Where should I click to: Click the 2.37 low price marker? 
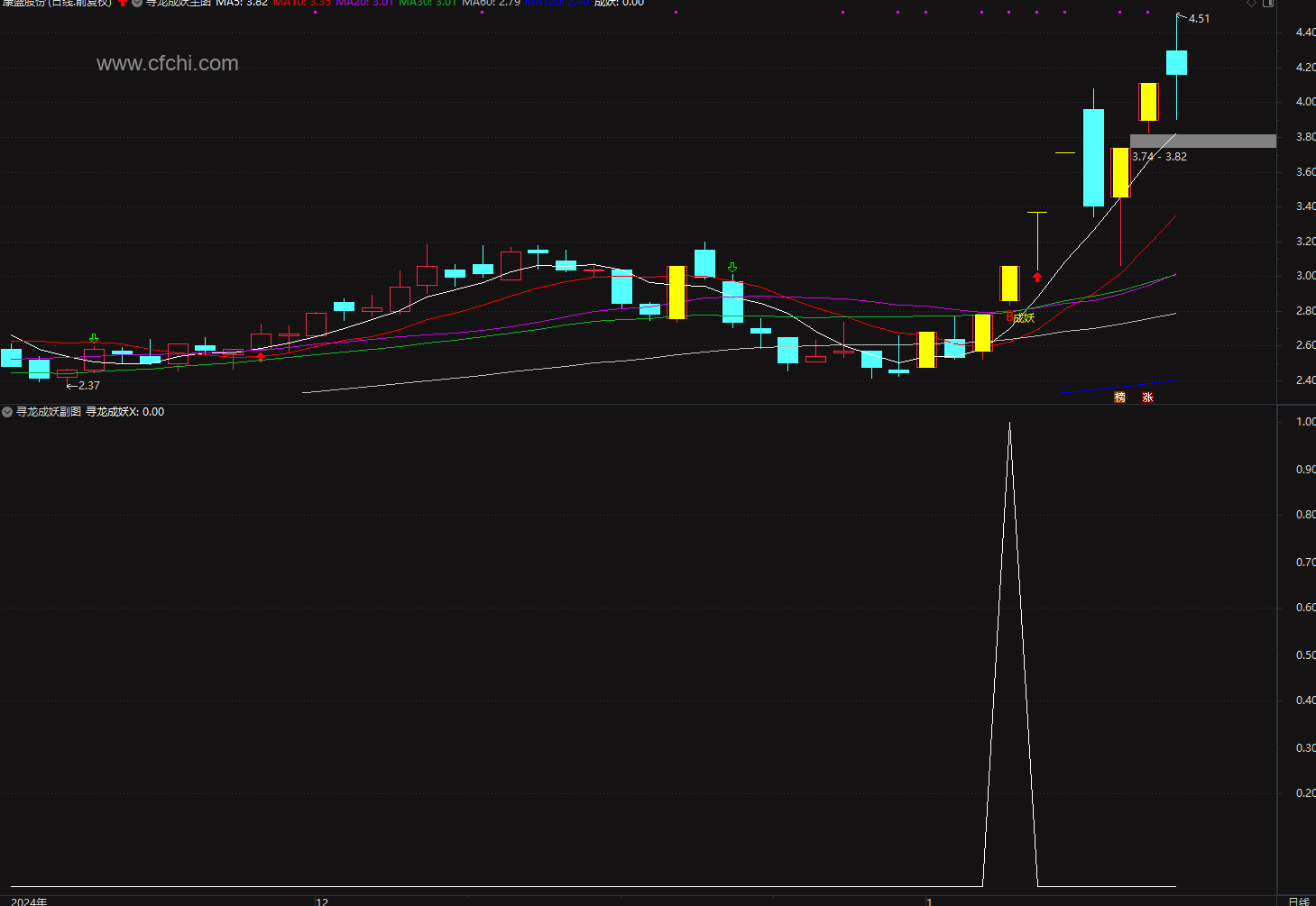tap(88, 386)
